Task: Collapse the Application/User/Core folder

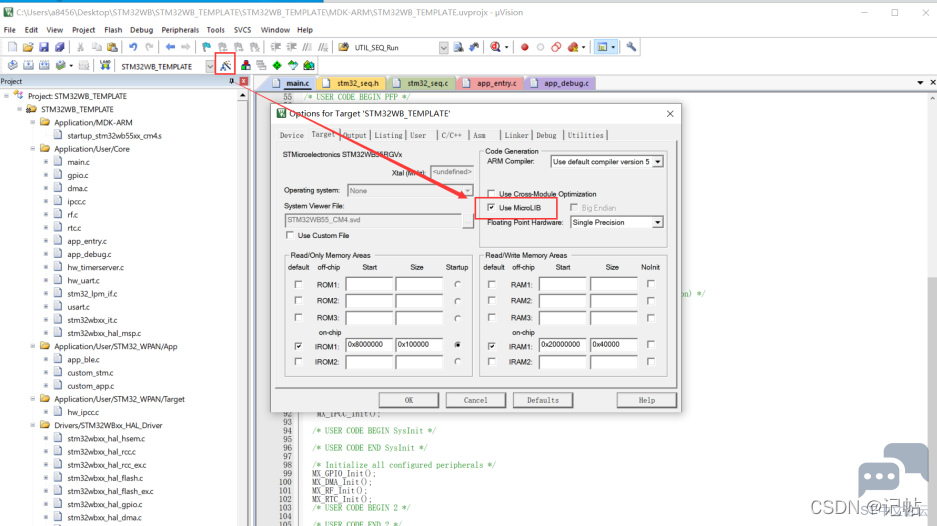Action: [33, 149]
